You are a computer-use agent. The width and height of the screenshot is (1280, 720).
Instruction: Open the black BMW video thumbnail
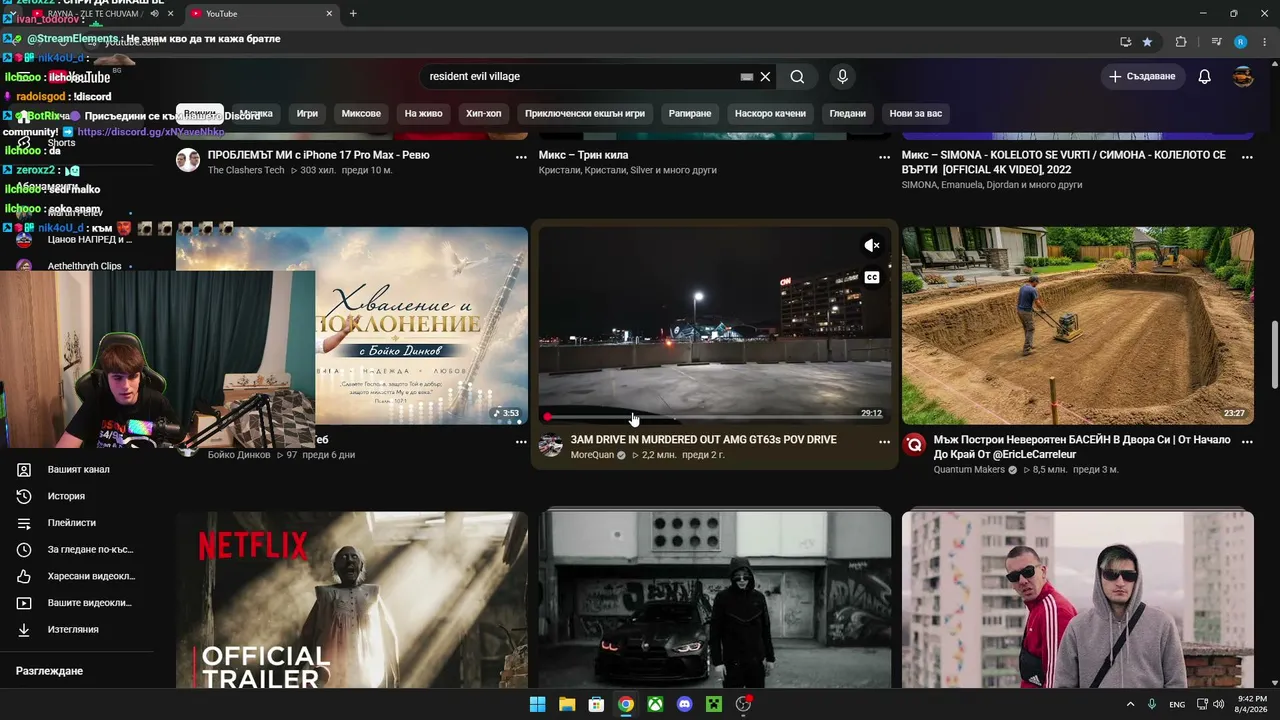click(x=714, y=600)
